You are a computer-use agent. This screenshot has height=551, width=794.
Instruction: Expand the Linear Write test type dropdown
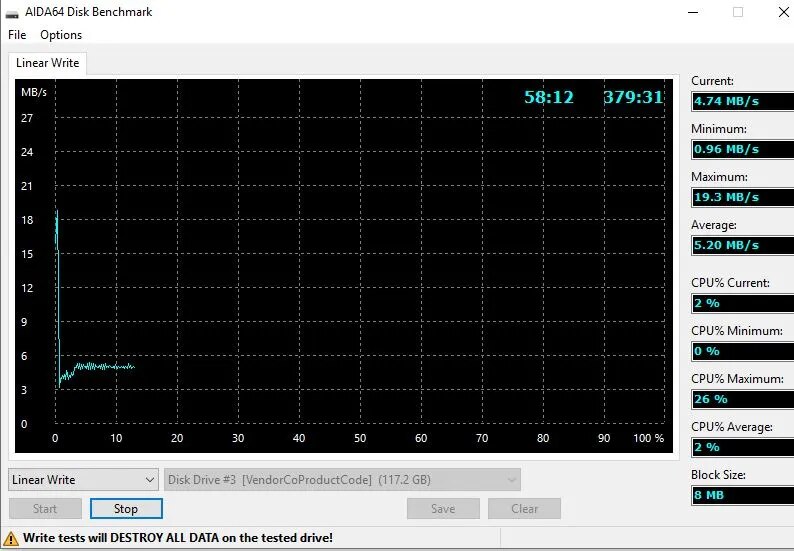pos(83,480)
